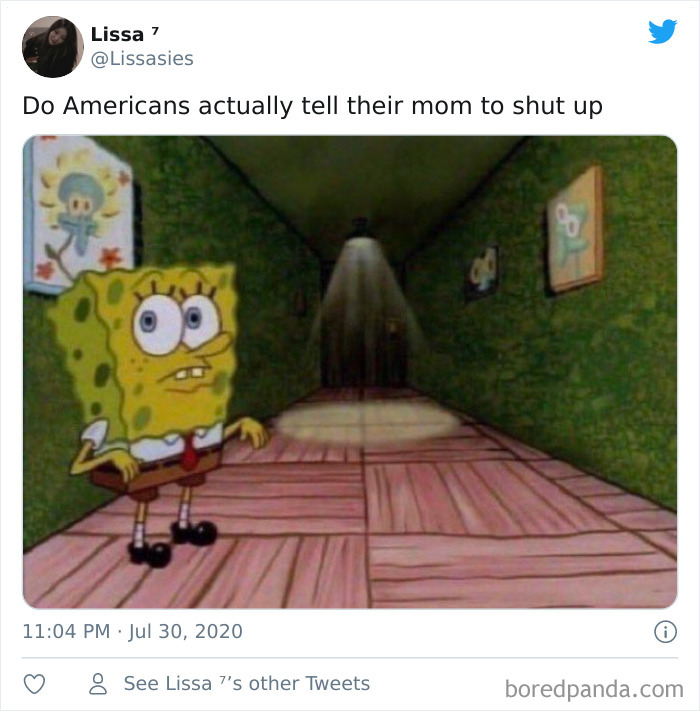700x711 pixels.
Task: Click the large framed painting on right wall
Action: click(575, 229)
